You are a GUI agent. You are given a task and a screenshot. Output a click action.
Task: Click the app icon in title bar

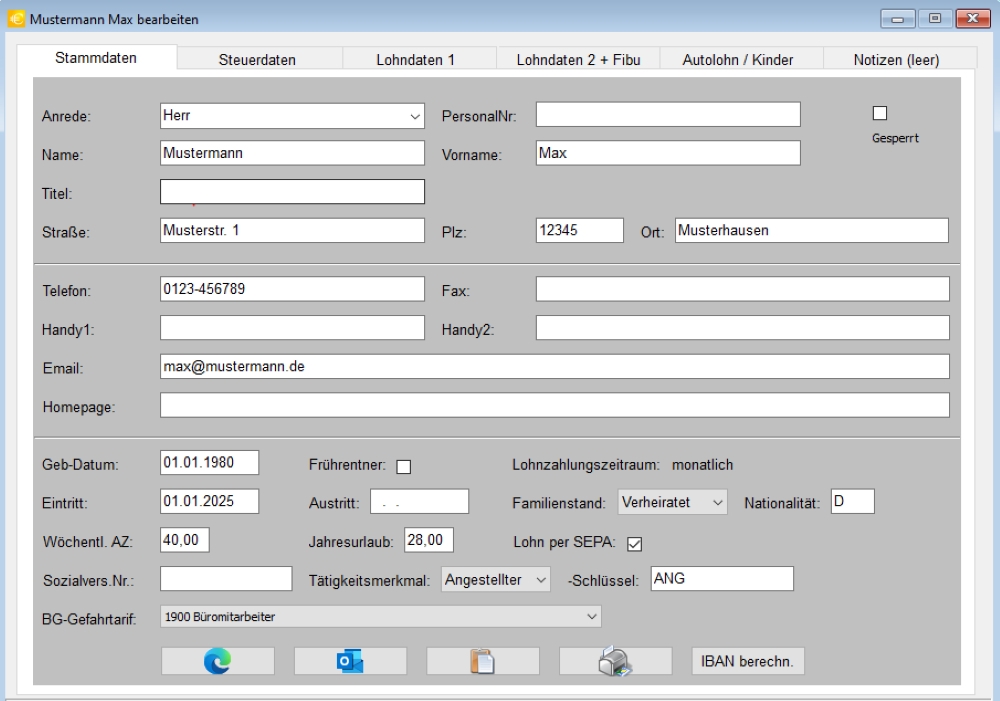pyautogui.click(x=16, y=19)
